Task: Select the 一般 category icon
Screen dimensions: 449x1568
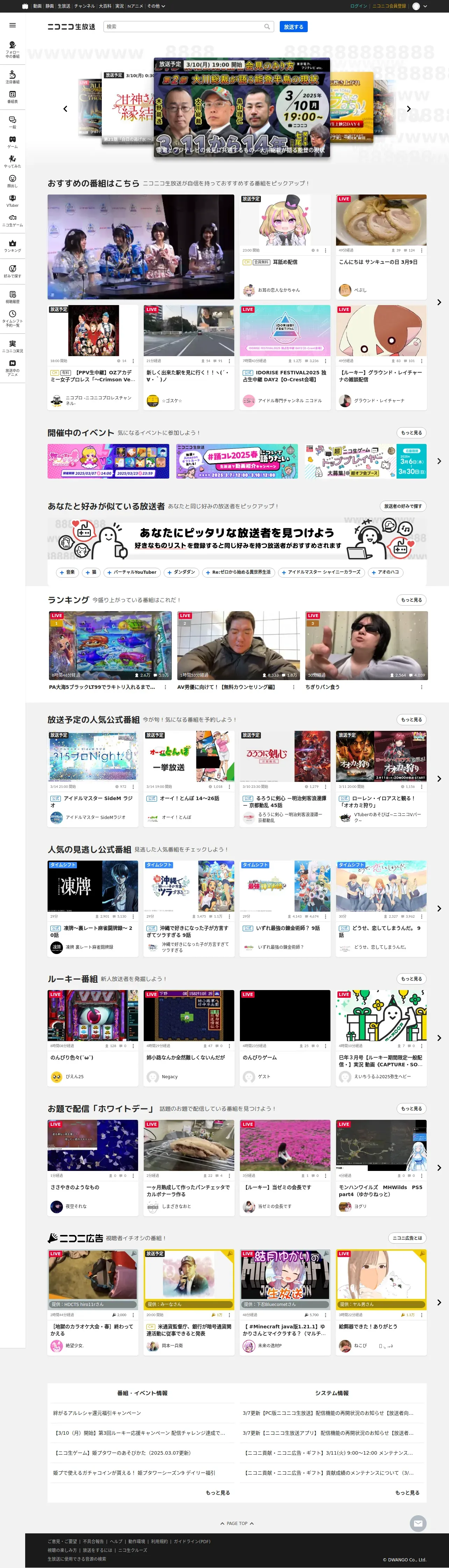Action: pos(12,122)
